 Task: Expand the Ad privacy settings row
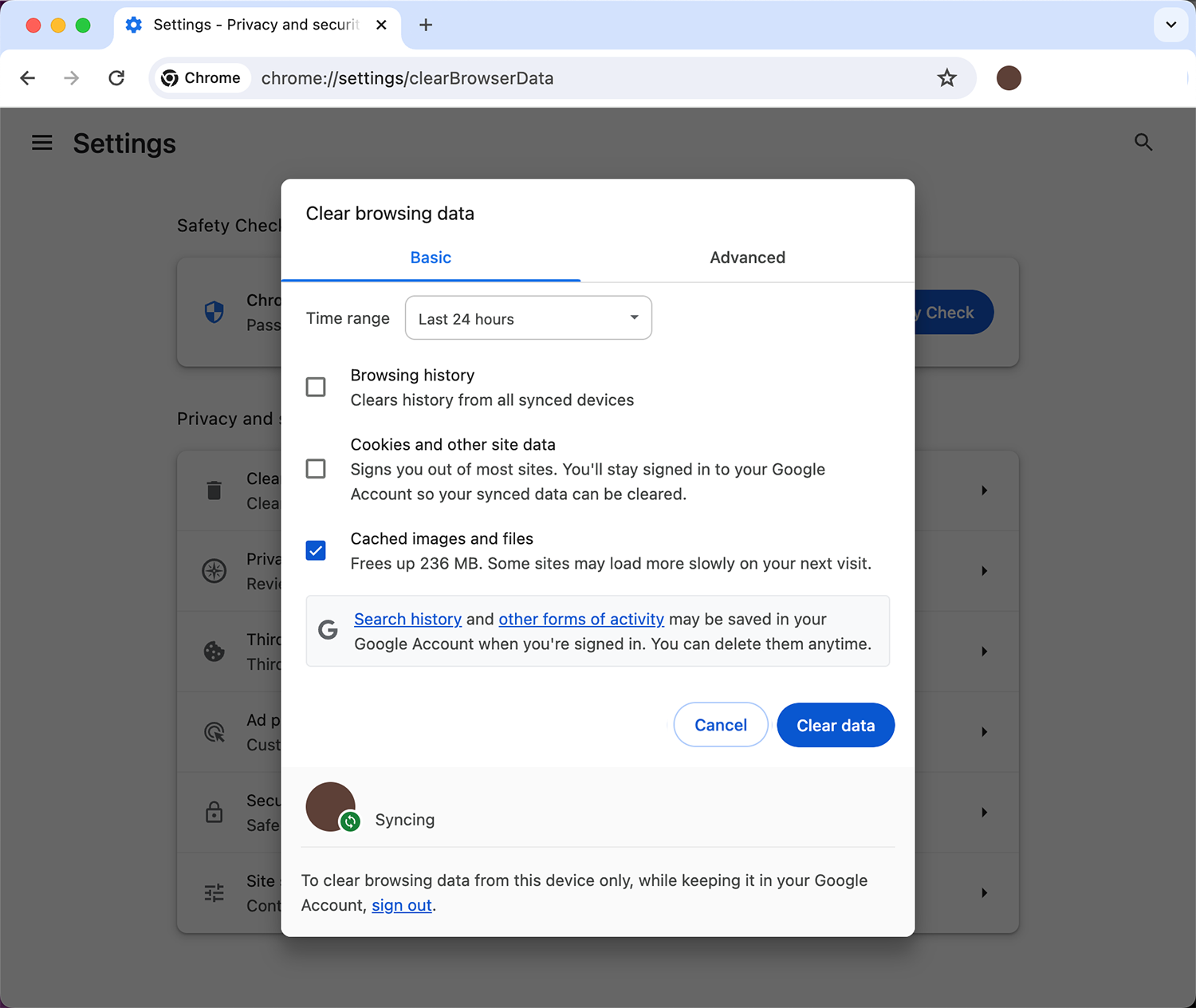pyautogui.click(x=983, y=731)
